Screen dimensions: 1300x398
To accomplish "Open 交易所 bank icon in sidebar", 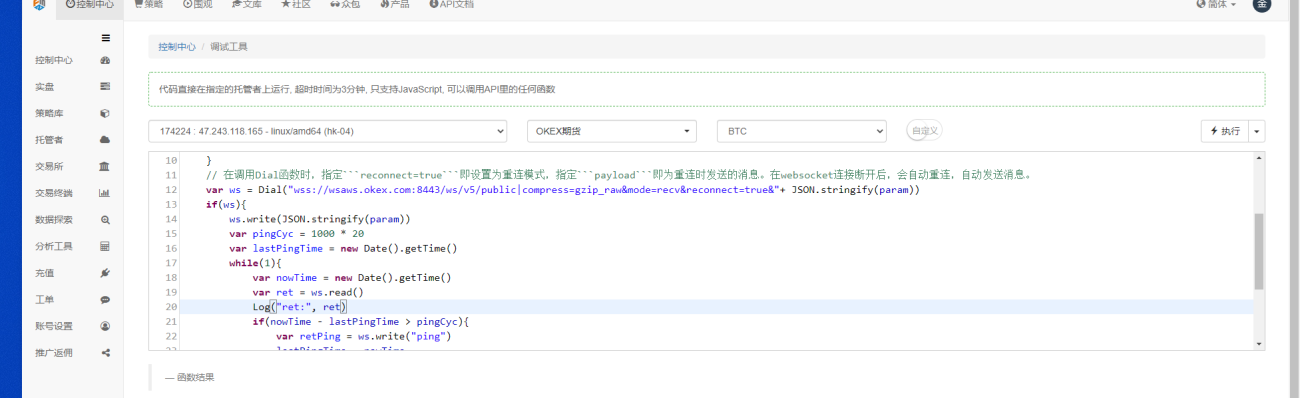I will click(105, 166).
